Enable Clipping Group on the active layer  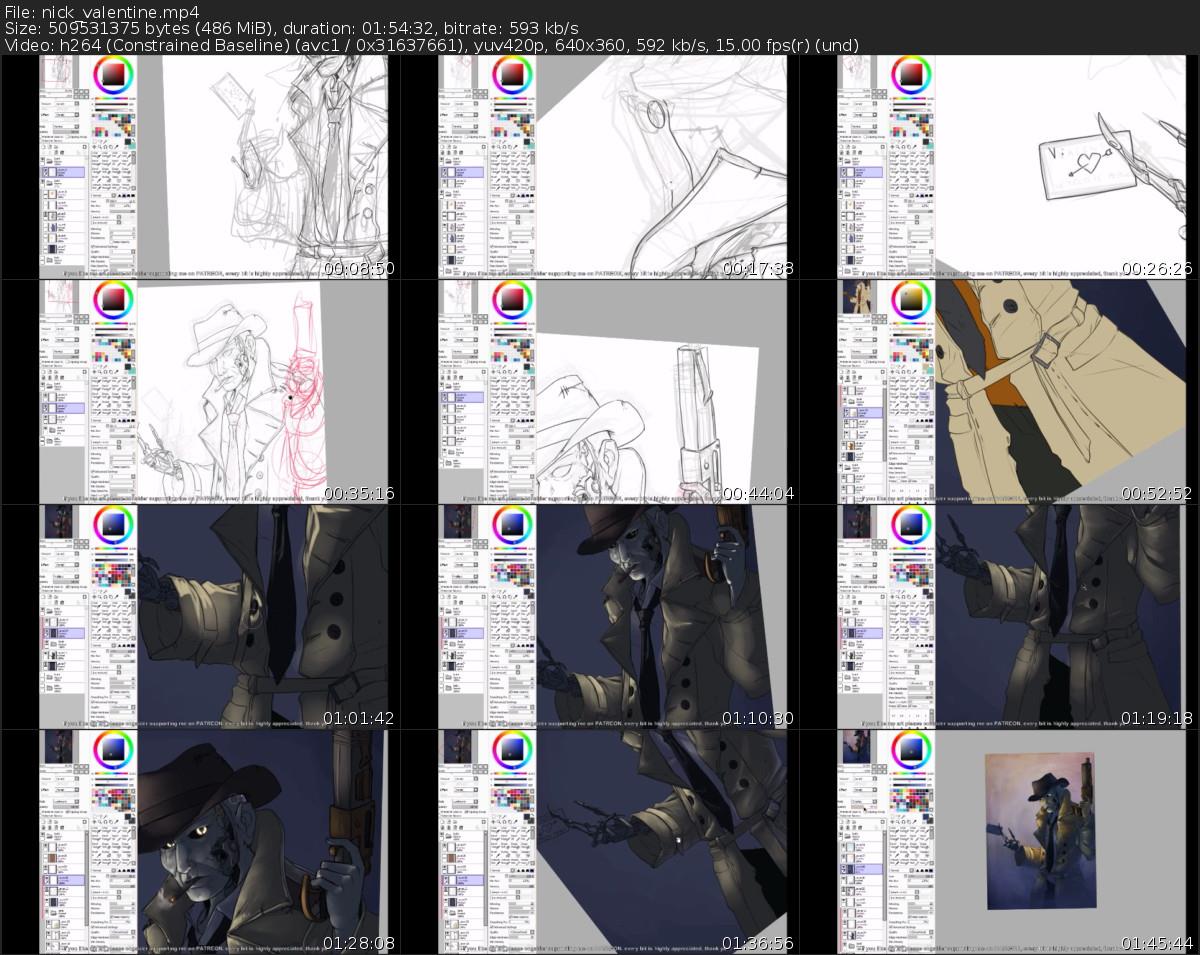coord(68,136)
